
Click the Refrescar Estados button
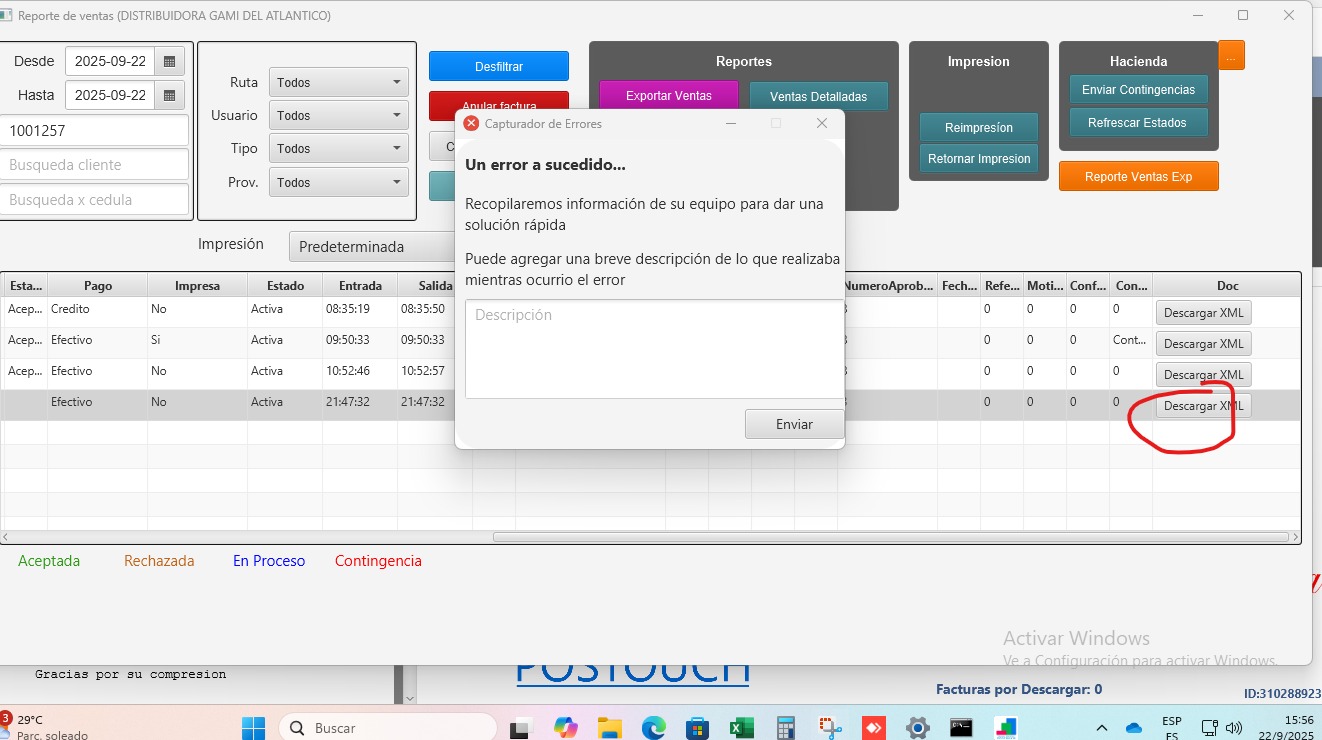click(x=1137, y=123)
